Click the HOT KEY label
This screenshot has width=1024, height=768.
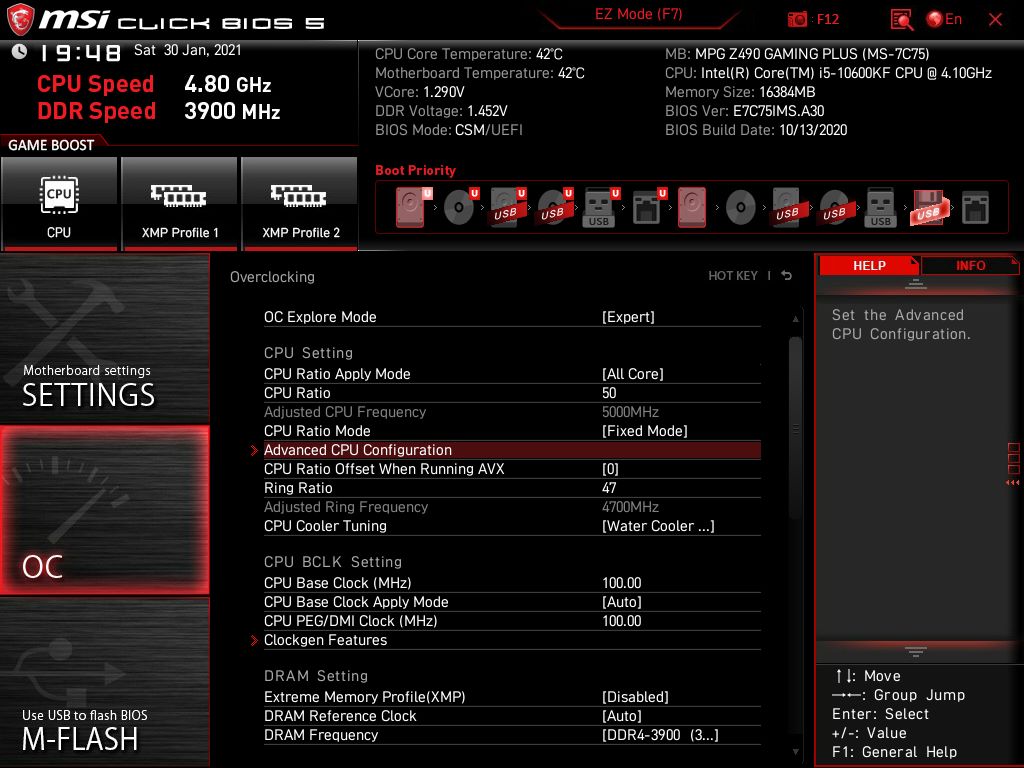(733, 276)
